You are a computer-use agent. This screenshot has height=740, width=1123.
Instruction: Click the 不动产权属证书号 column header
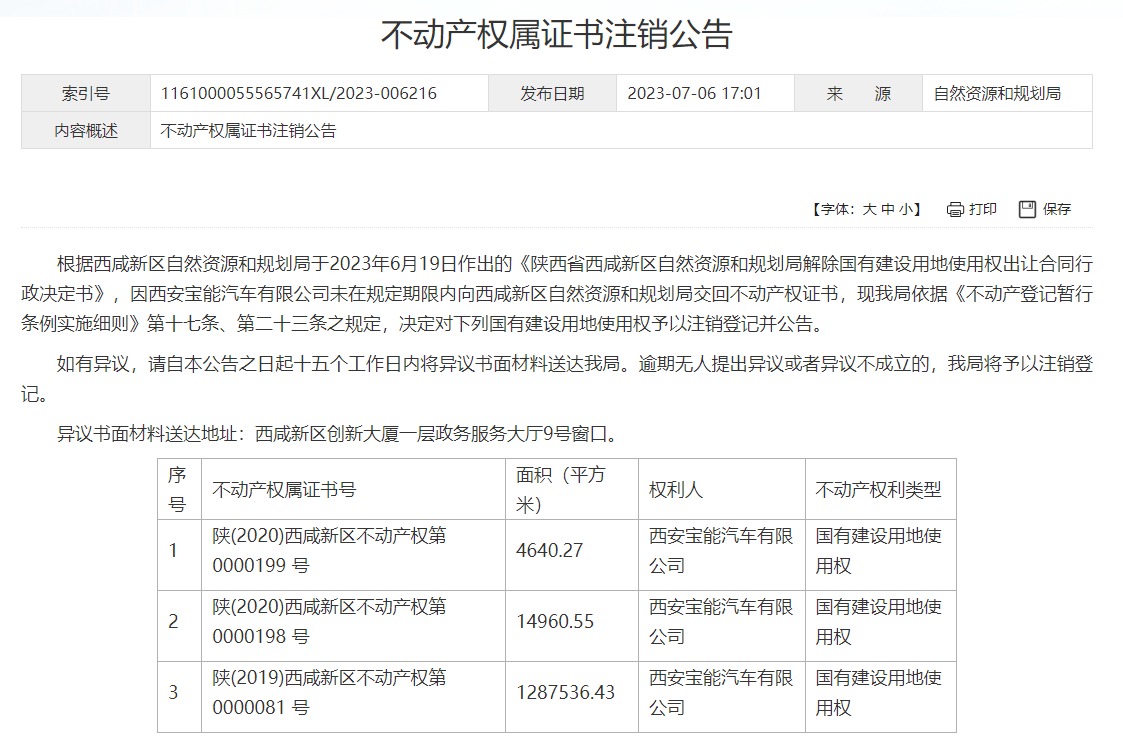pyautogui.click(x=354, y=489)
